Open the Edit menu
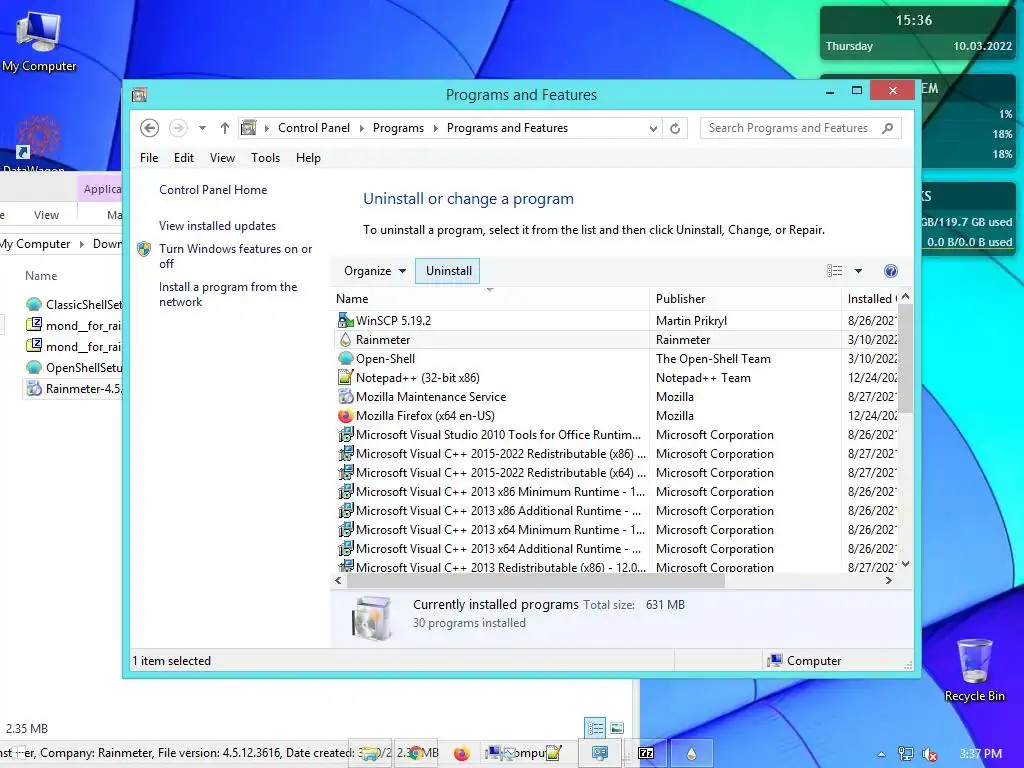1024x768 pixels. point(184,157)
